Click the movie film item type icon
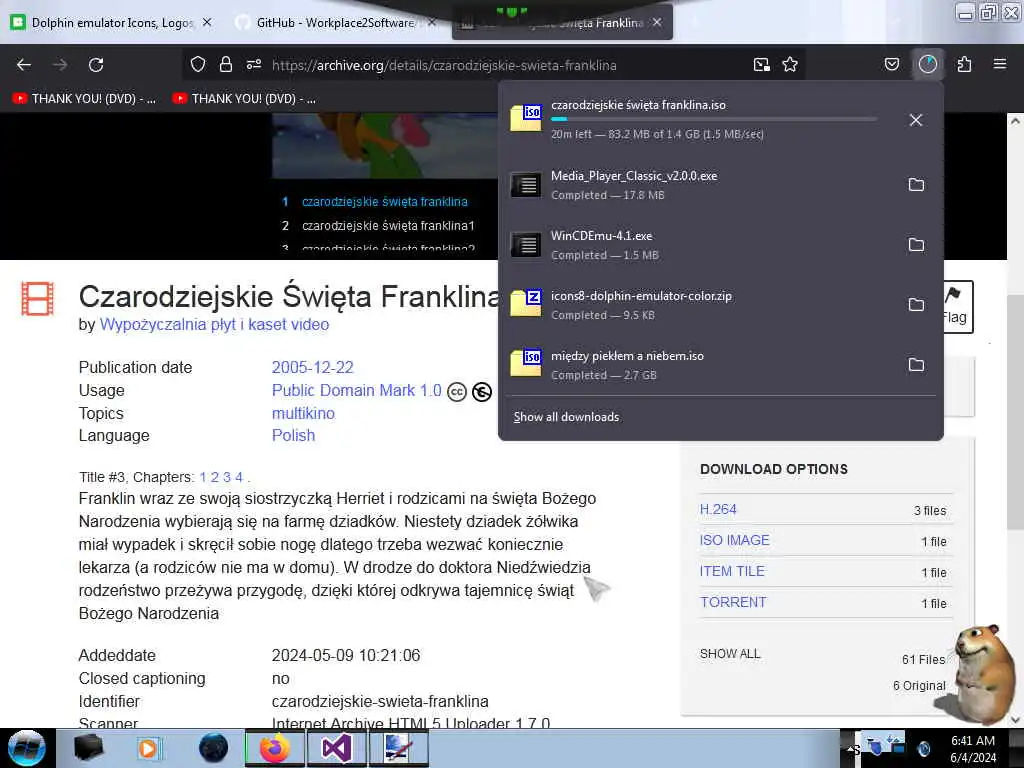This screenshot has width=1024, height=768. tap(37, 298)
